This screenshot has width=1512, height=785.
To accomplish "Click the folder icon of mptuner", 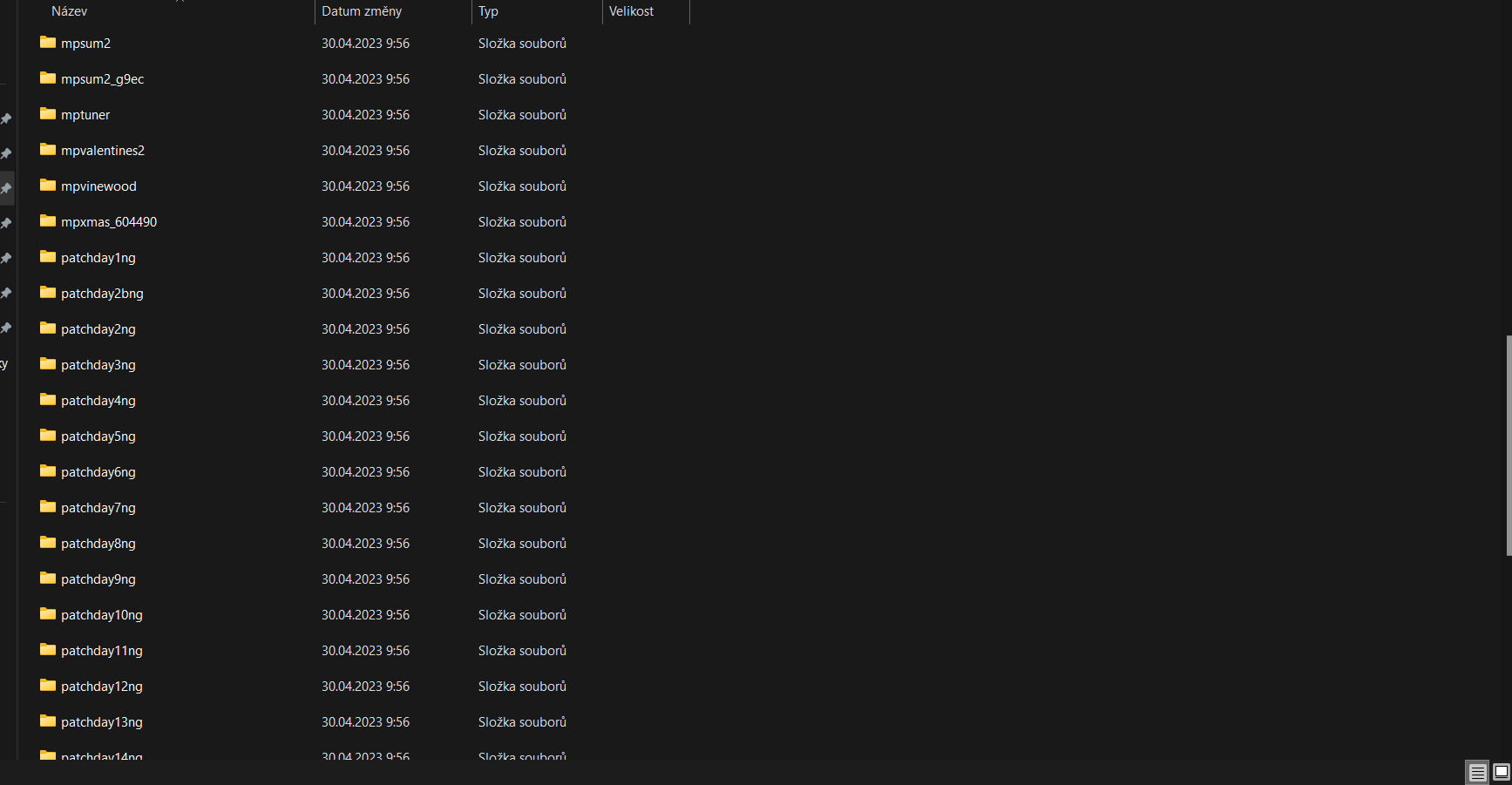I will pyautogui.click(x=48, y=114).
